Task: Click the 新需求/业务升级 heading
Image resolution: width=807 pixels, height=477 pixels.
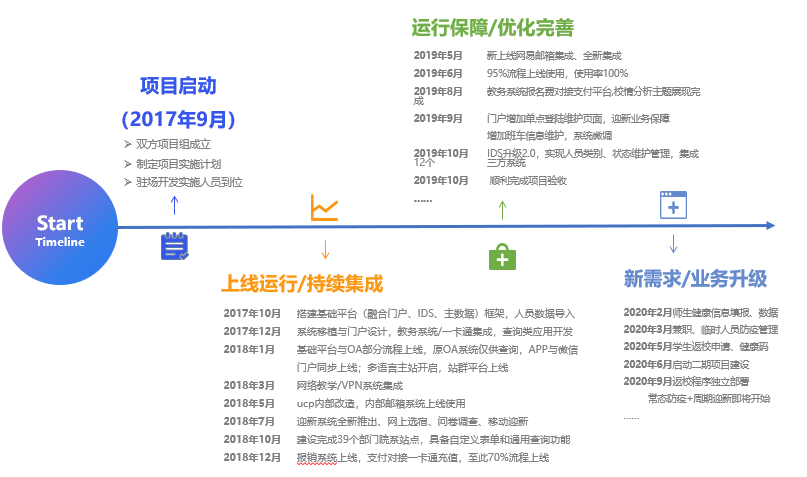Action: [x=695, y=278]
